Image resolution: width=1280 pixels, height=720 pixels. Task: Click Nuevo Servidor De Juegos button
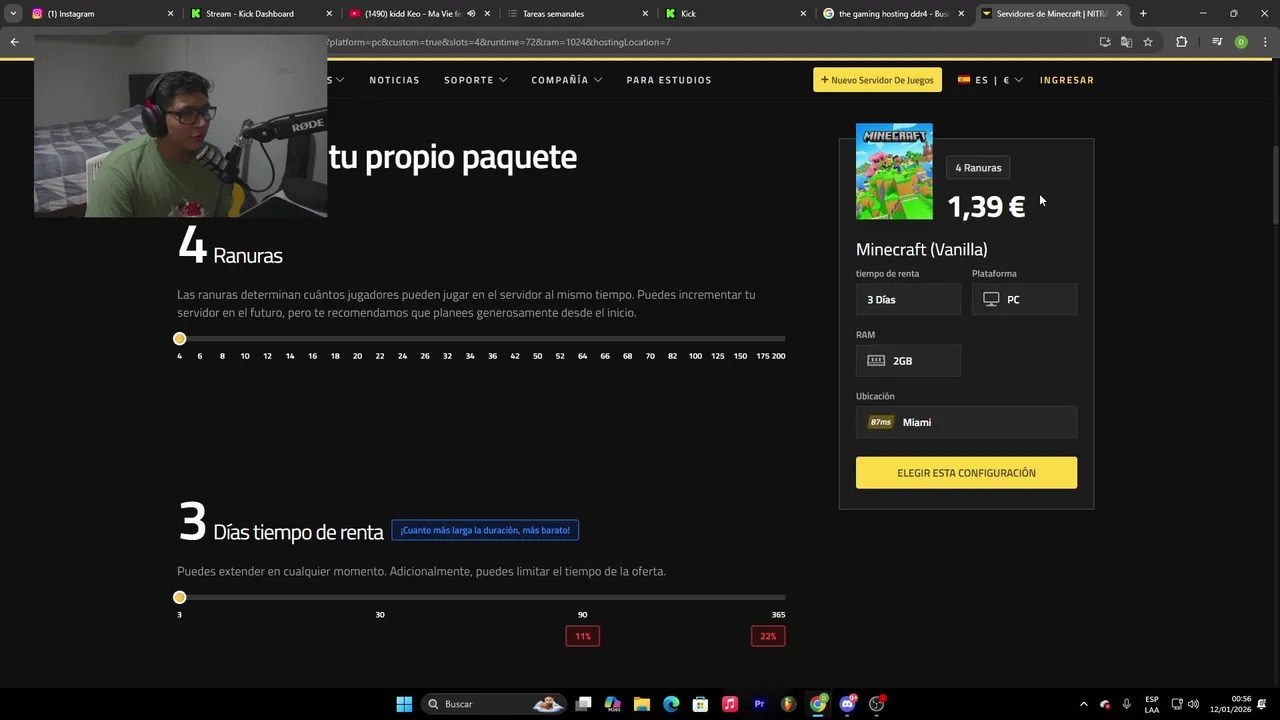point(877,80)
